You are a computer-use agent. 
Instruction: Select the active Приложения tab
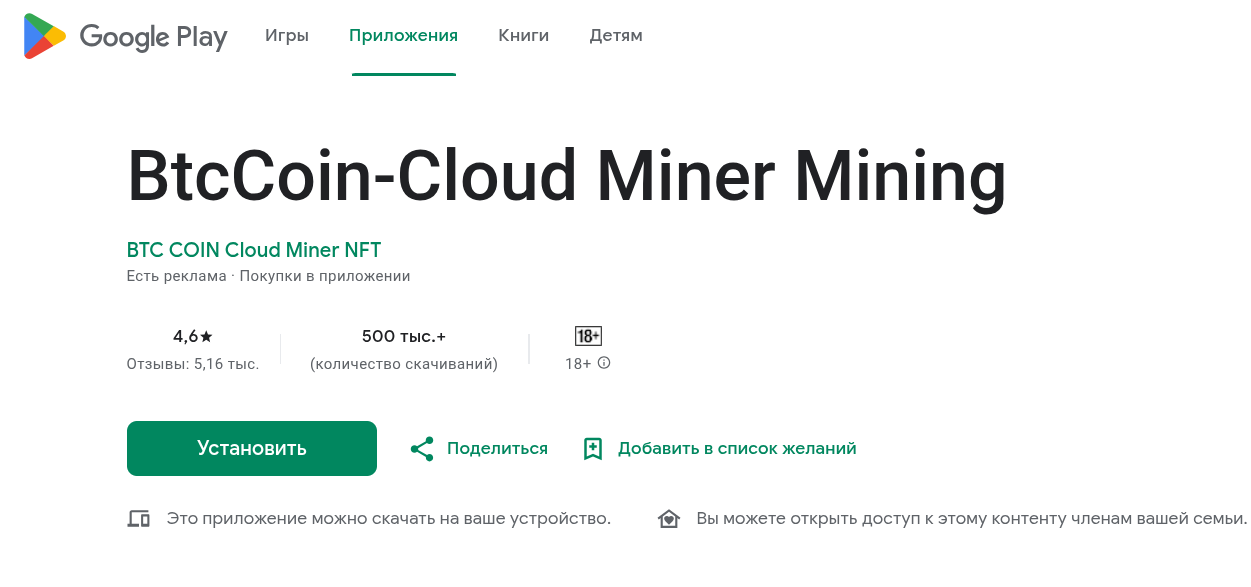(404, 35)
